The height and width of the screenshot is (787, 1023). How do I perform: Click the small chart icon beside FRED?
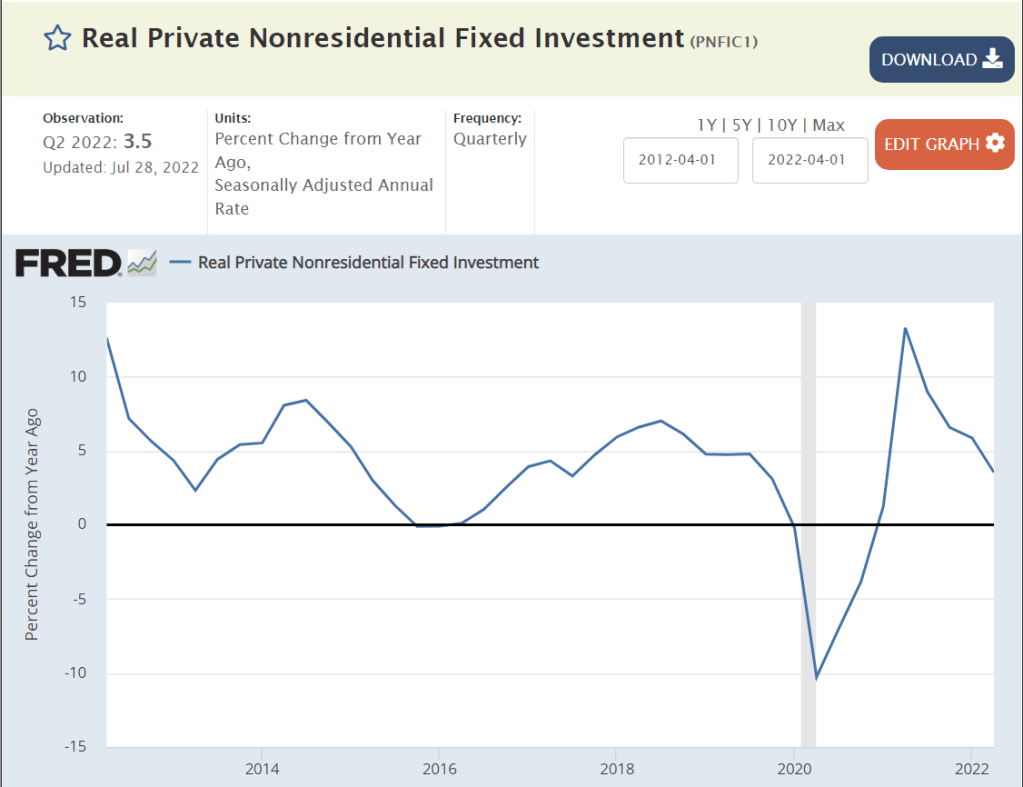[x=142, y=263]
